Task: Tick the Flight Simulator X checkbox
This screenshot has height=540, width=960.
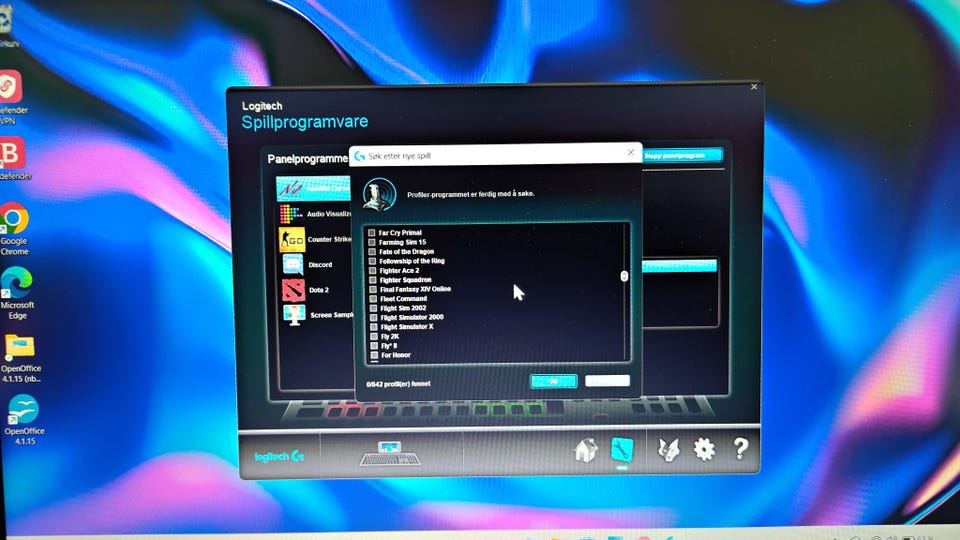Action: pyautogui.click(x=373, y=327)
